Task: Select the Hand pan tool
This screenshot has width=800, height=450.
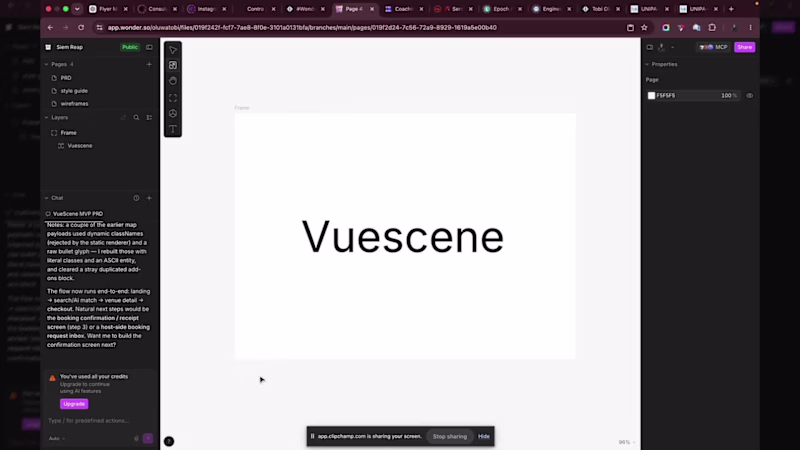Action: coord(173,81)
